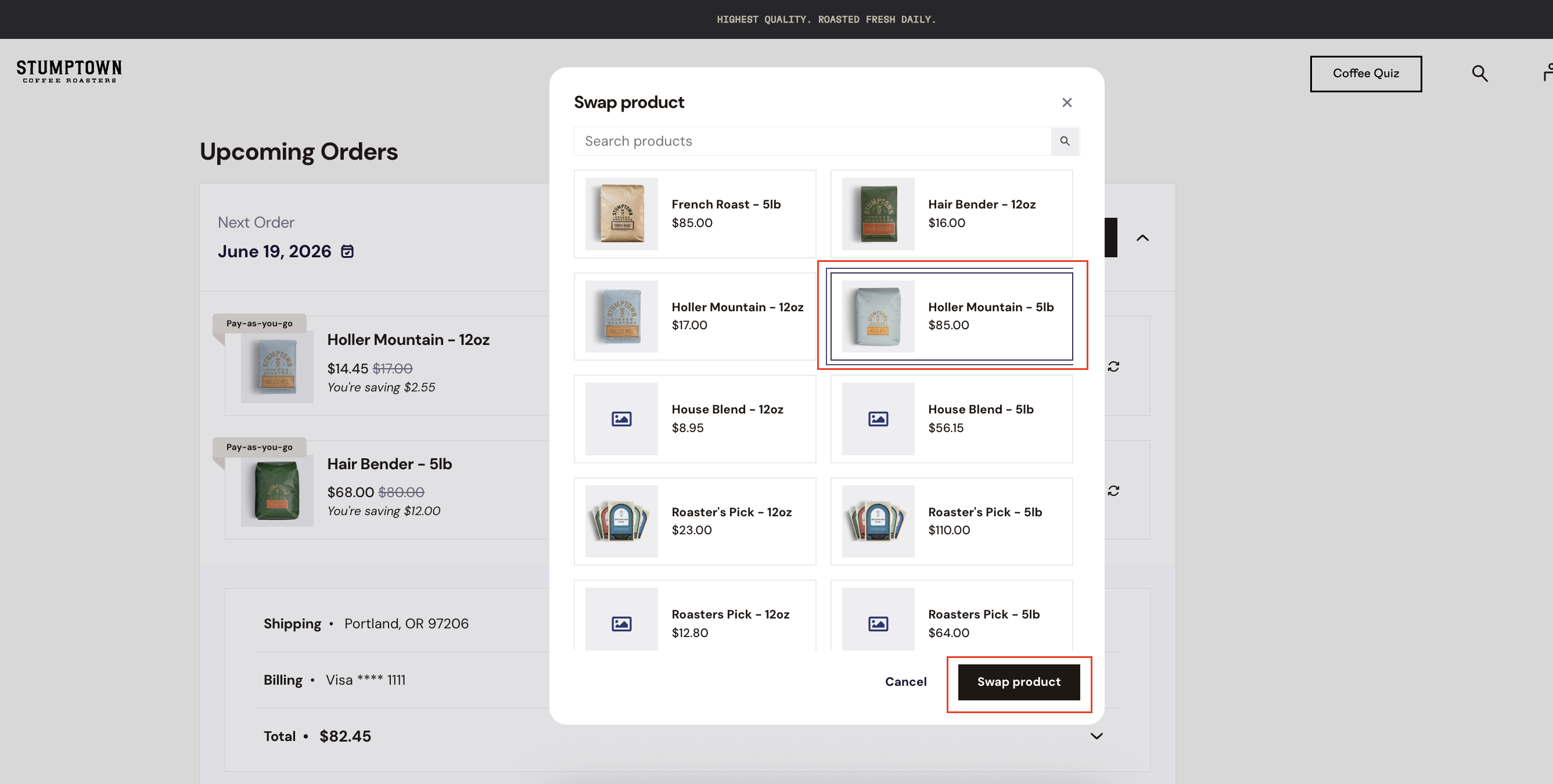Select House Blend – 12oz card
This screenshot has height=784, width=1553.
[x=695, y=419]
